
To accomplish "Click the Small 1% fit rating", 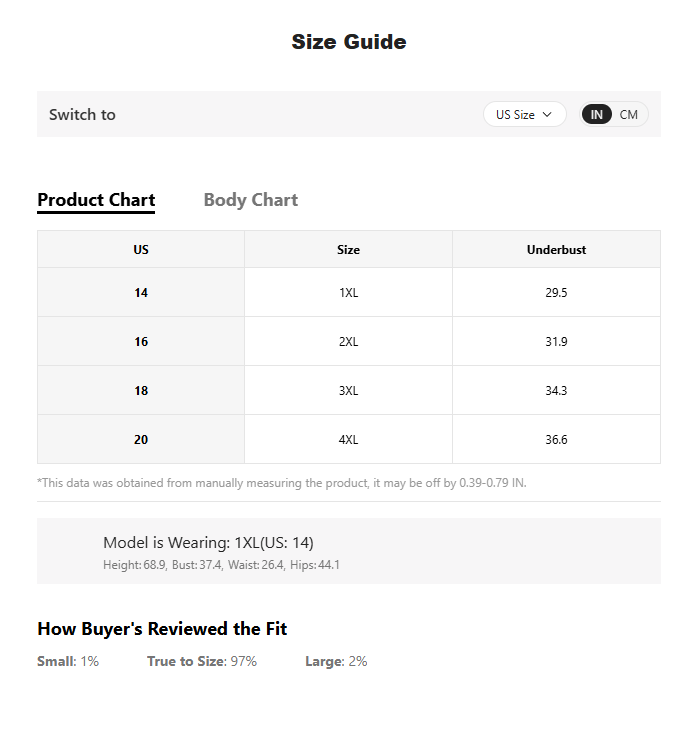I will [x=68, y=661].
